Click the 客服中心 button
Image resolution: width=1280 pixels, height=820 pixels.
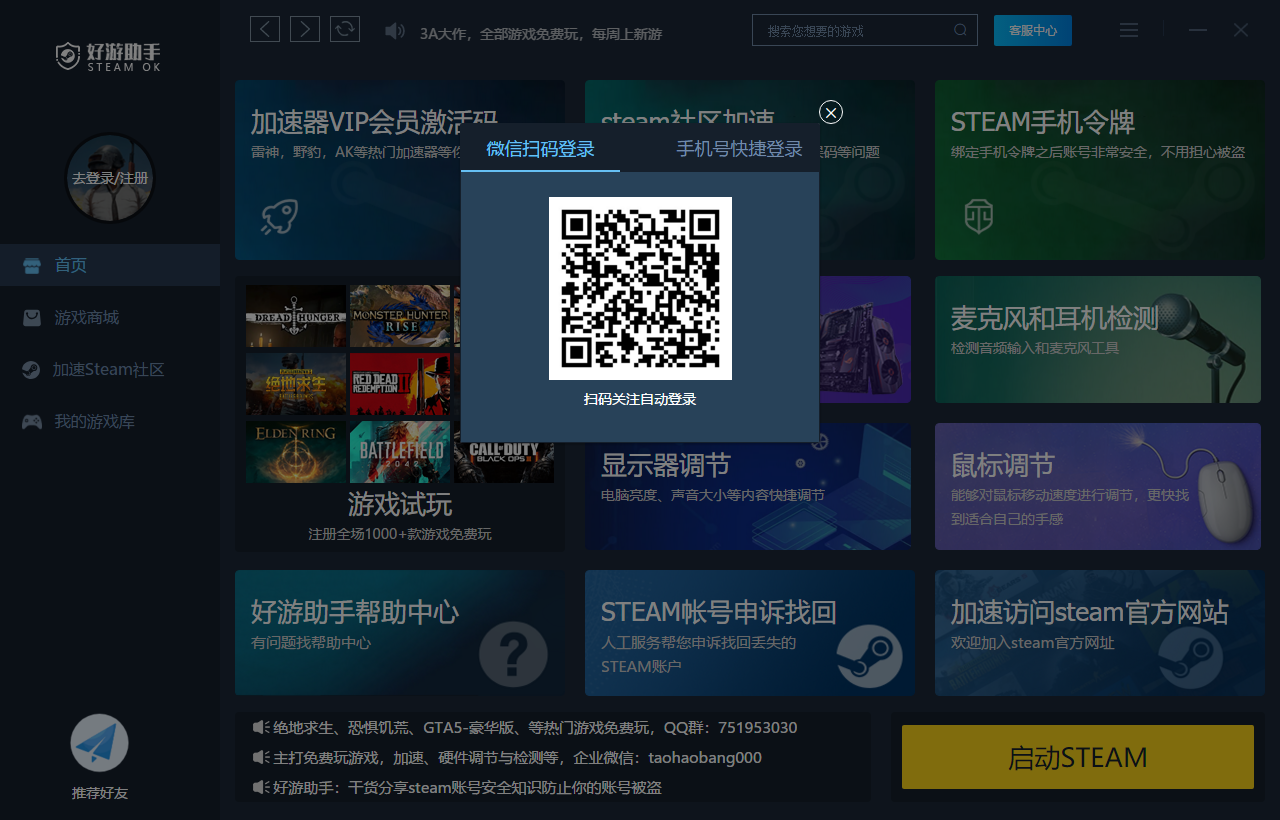coord(1033,31)
